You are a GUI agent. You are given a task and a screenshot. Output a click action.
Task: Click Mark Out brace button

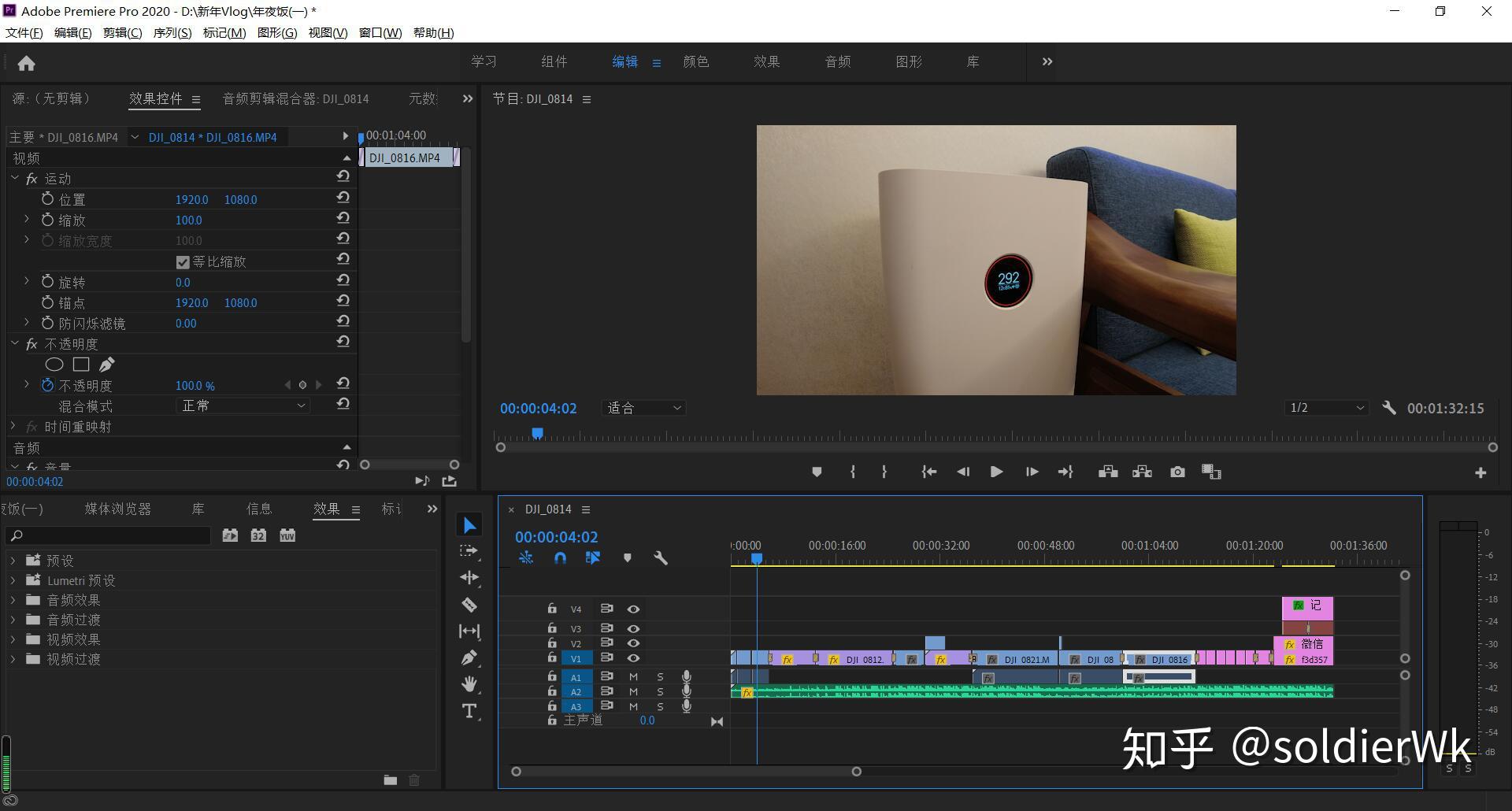coord(884,472)
